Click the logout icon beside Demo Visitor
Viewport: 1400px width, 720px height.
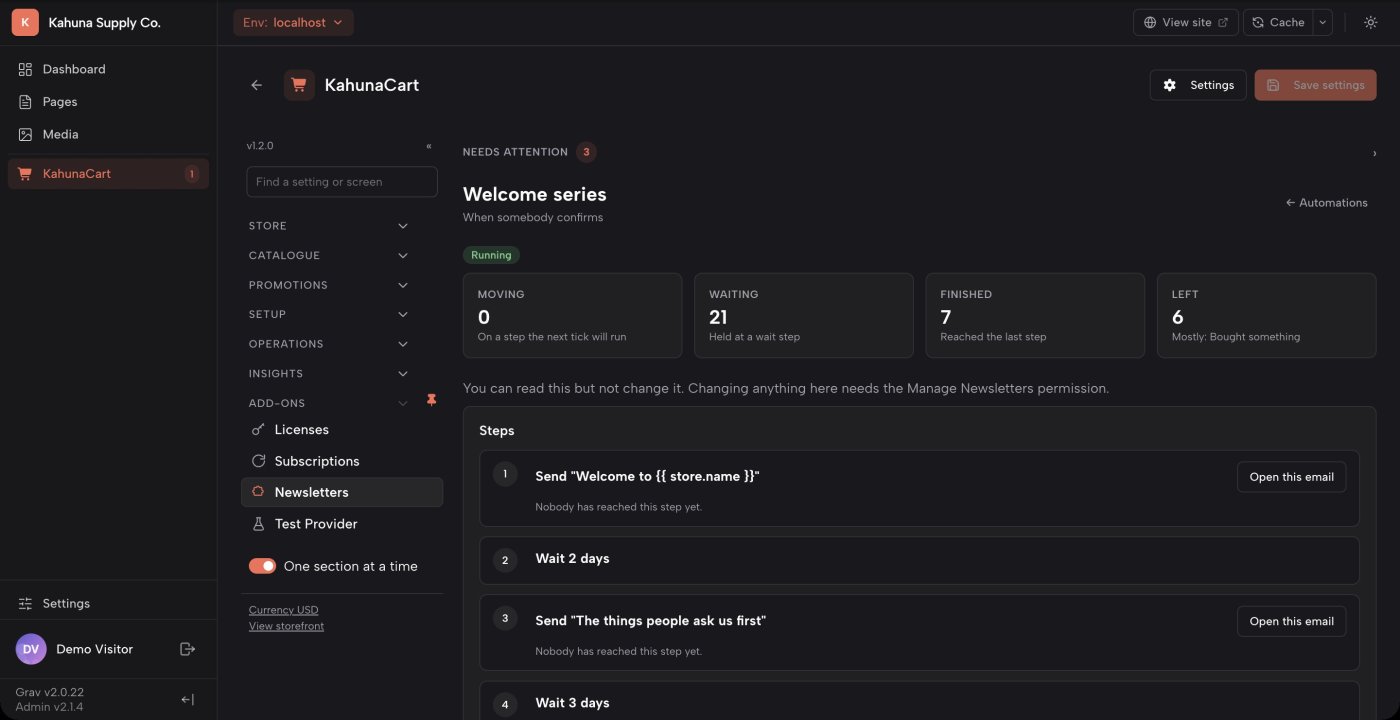tap(187, 649)
